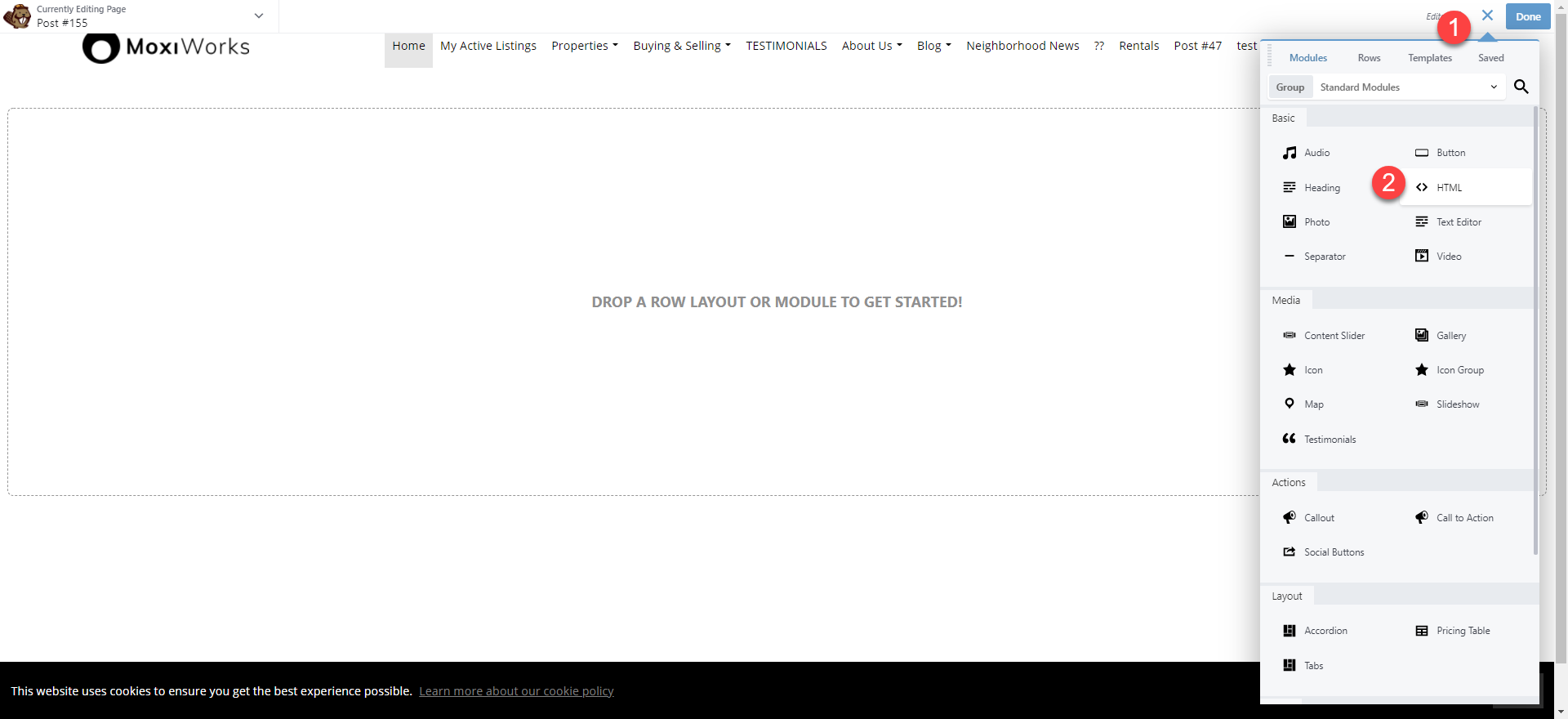The height and width of the screenshot is (719, 1568).
Task: Switch to the Rows tab
Action: point(1369,58)
